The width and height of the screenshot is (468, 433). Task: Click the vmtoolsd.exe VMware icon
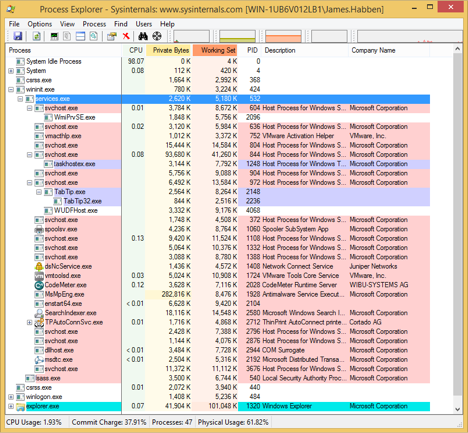click(x=39, y=276)
